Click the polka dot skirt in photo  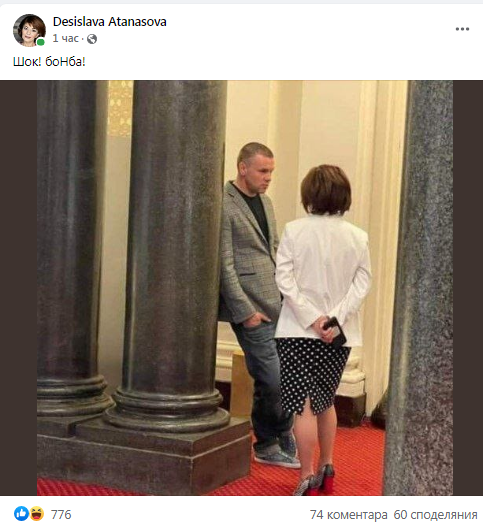312,376
